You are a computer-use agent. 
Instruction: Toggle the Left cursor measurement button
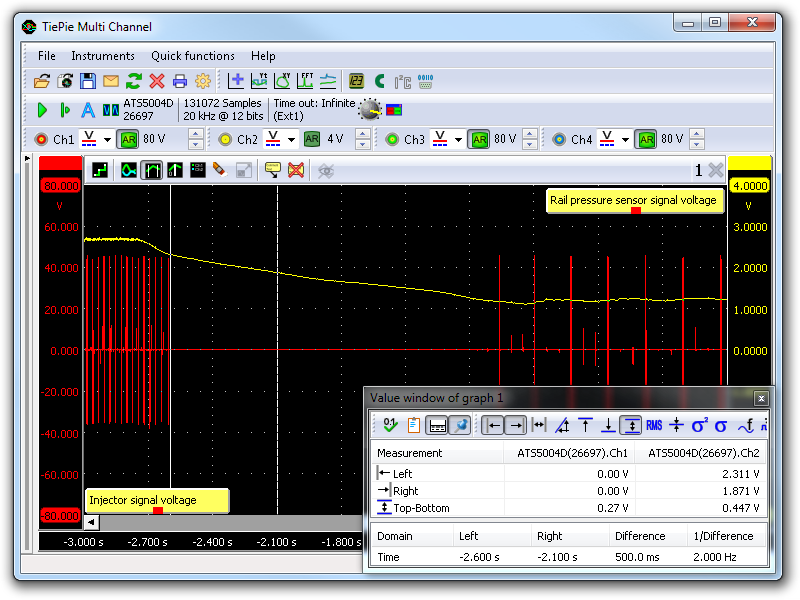point(493,425)
